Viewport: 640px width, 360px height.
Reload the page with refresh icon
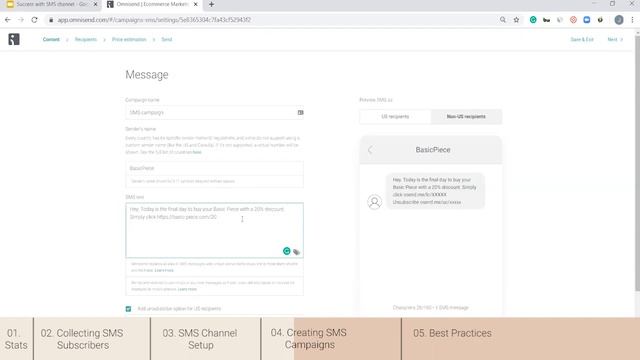click(x=34, y=20)
